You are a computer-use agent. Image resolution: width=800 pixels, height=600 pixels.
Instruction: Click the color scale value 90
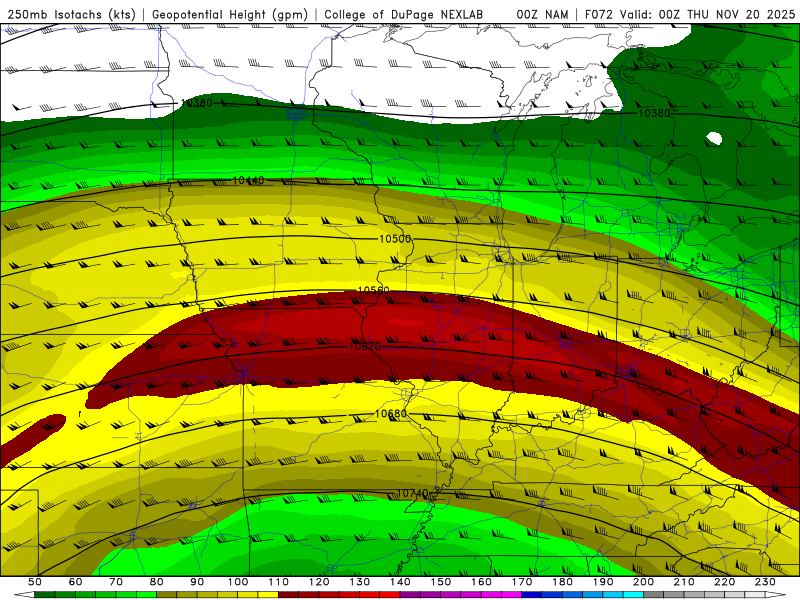coord(197,582)
